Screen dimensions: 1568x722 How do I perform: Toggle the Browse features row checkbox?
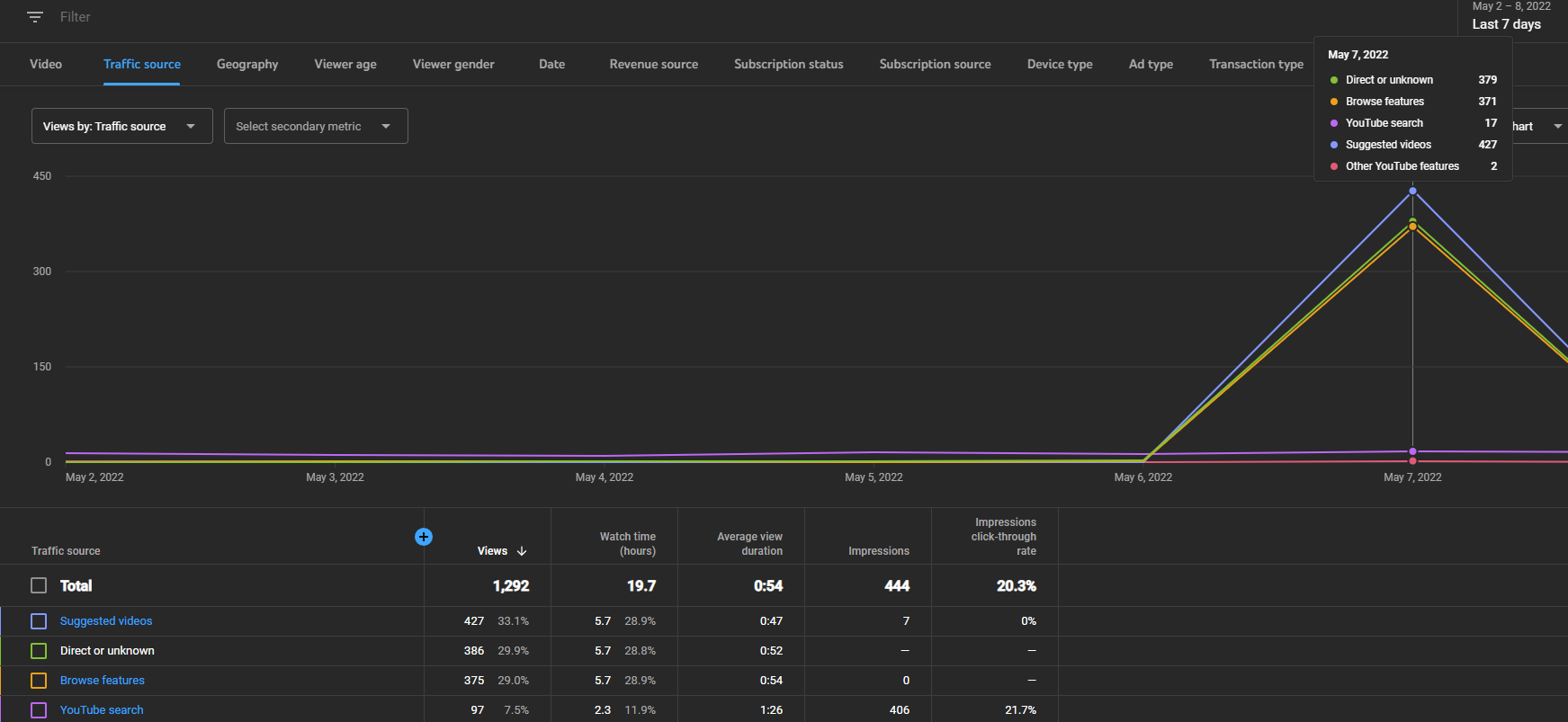[x=39, y=681]
